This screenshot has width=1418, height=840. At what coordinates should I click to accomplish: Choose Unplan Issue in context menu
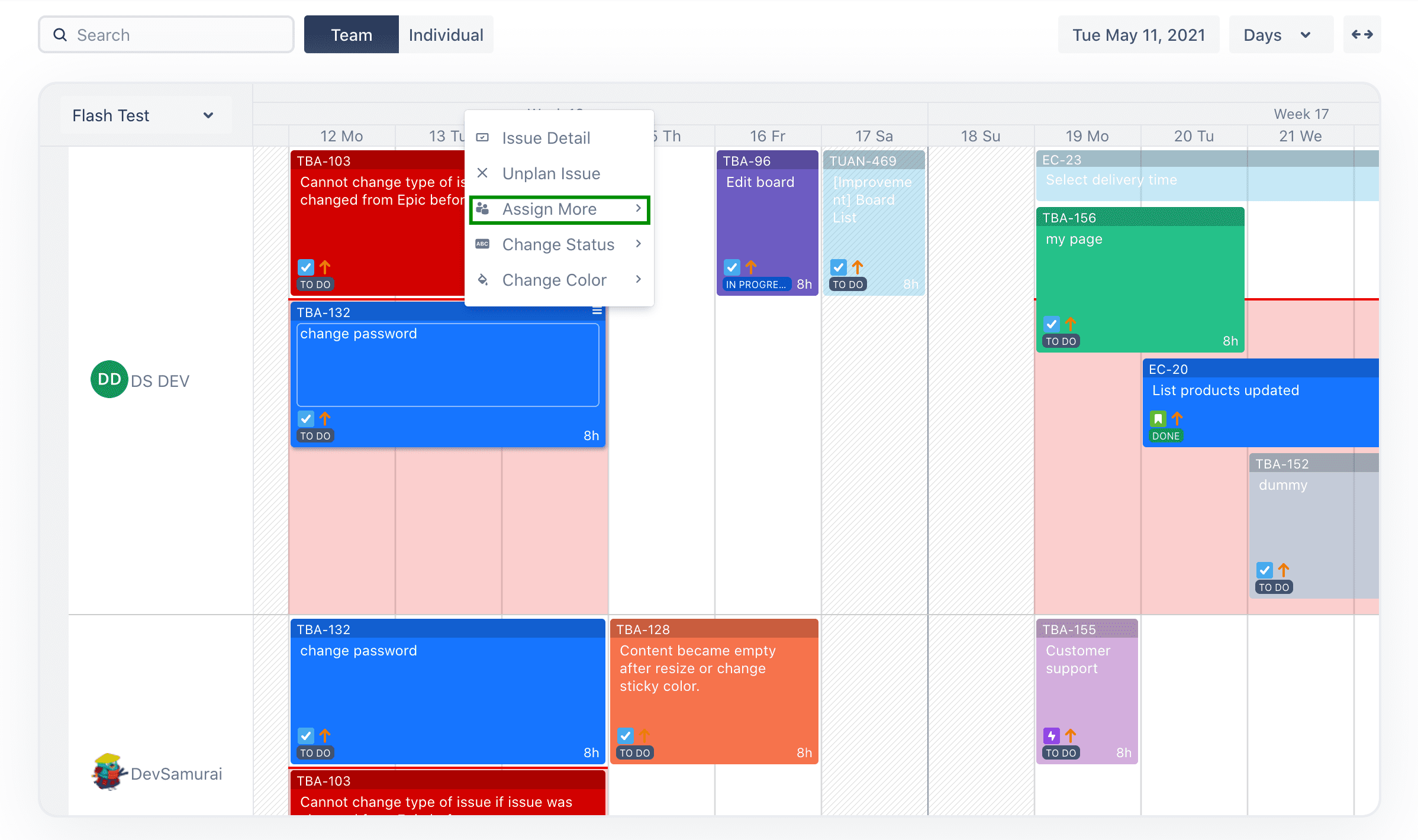(x=559, y=173)
